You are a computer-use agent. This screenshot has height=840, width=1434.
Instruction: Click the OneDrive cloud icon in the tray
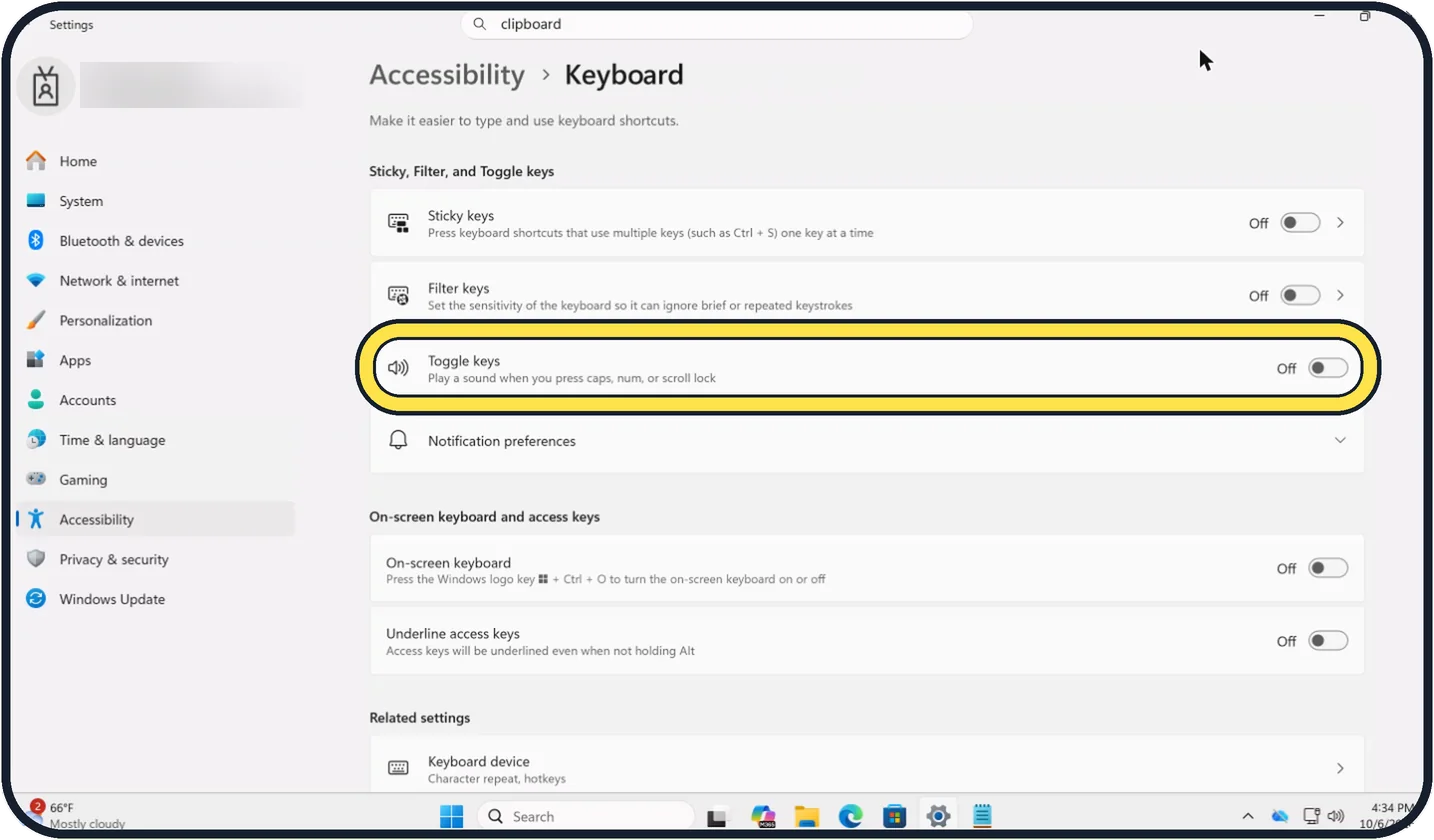click(x=1280, y=816)
